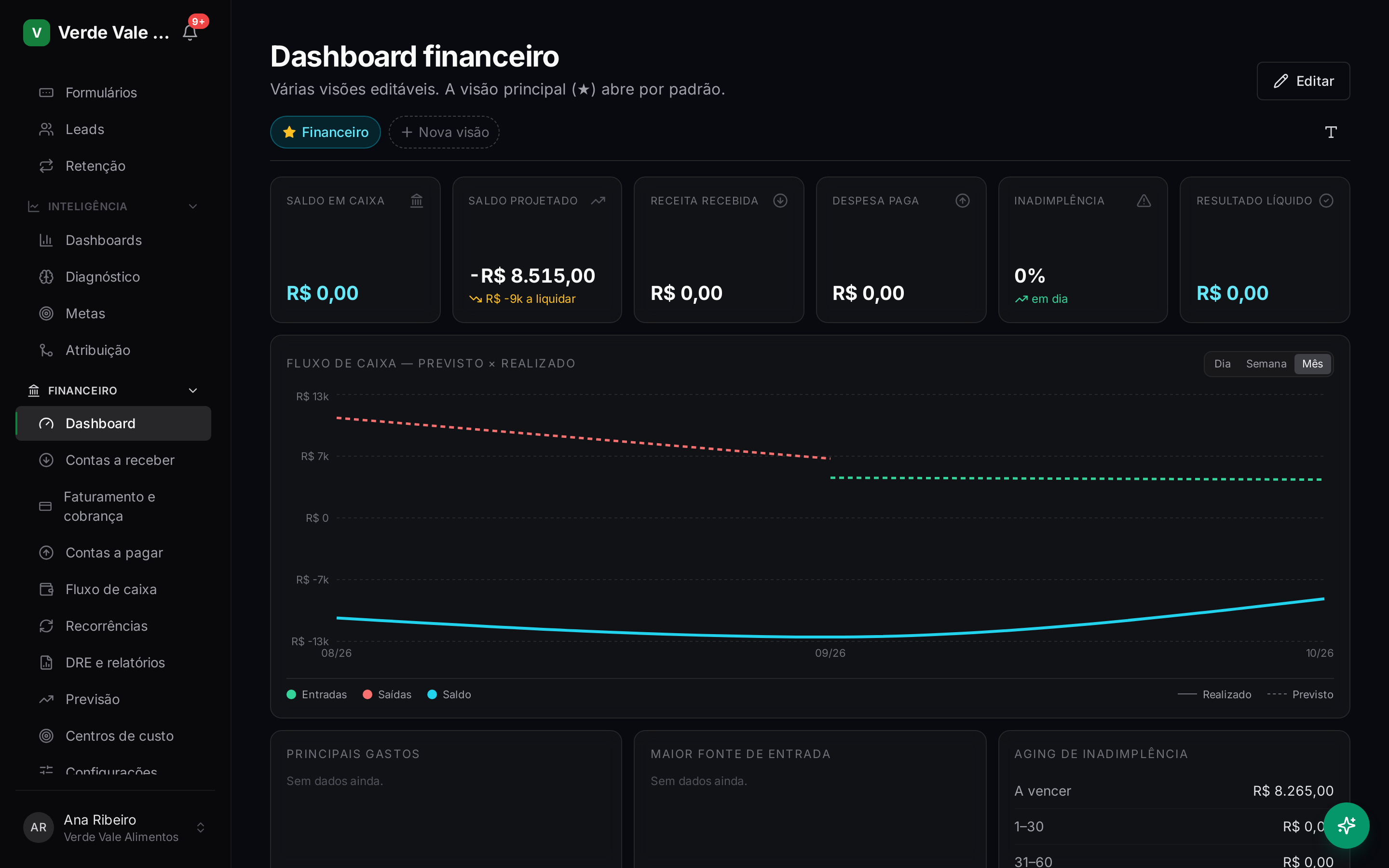This screenshot has height=868, width=1389.
Task: Click the bank icon on Saldo em Caixa
Action: tap(417, 200)
